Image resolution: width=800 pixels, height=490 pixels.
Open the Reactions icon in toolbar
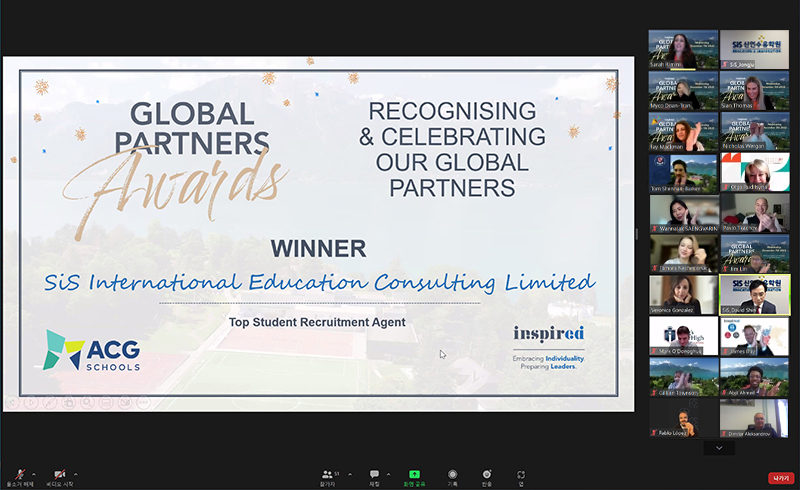487,474
